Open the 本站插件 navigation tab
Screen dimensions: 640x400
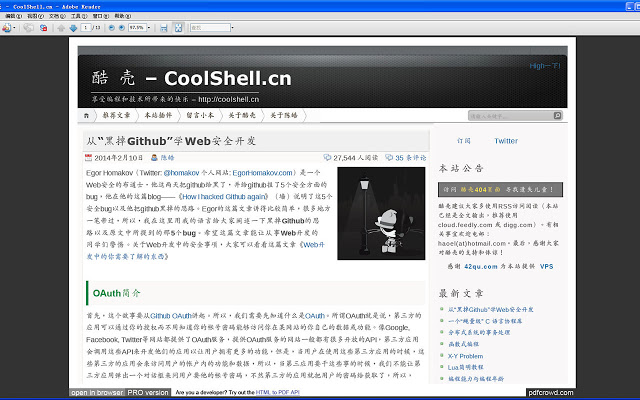coord(158,115)
